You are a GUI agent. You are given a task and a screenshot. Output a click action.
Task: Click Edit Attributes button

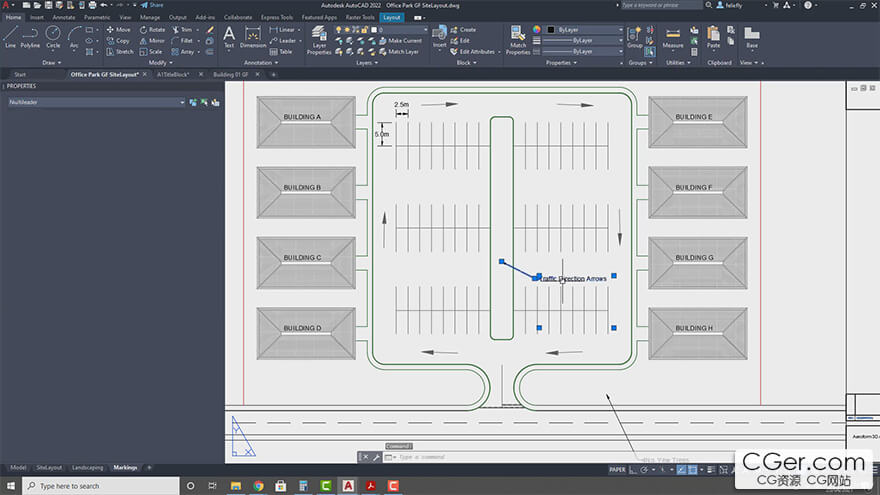(x=473, y=52)
